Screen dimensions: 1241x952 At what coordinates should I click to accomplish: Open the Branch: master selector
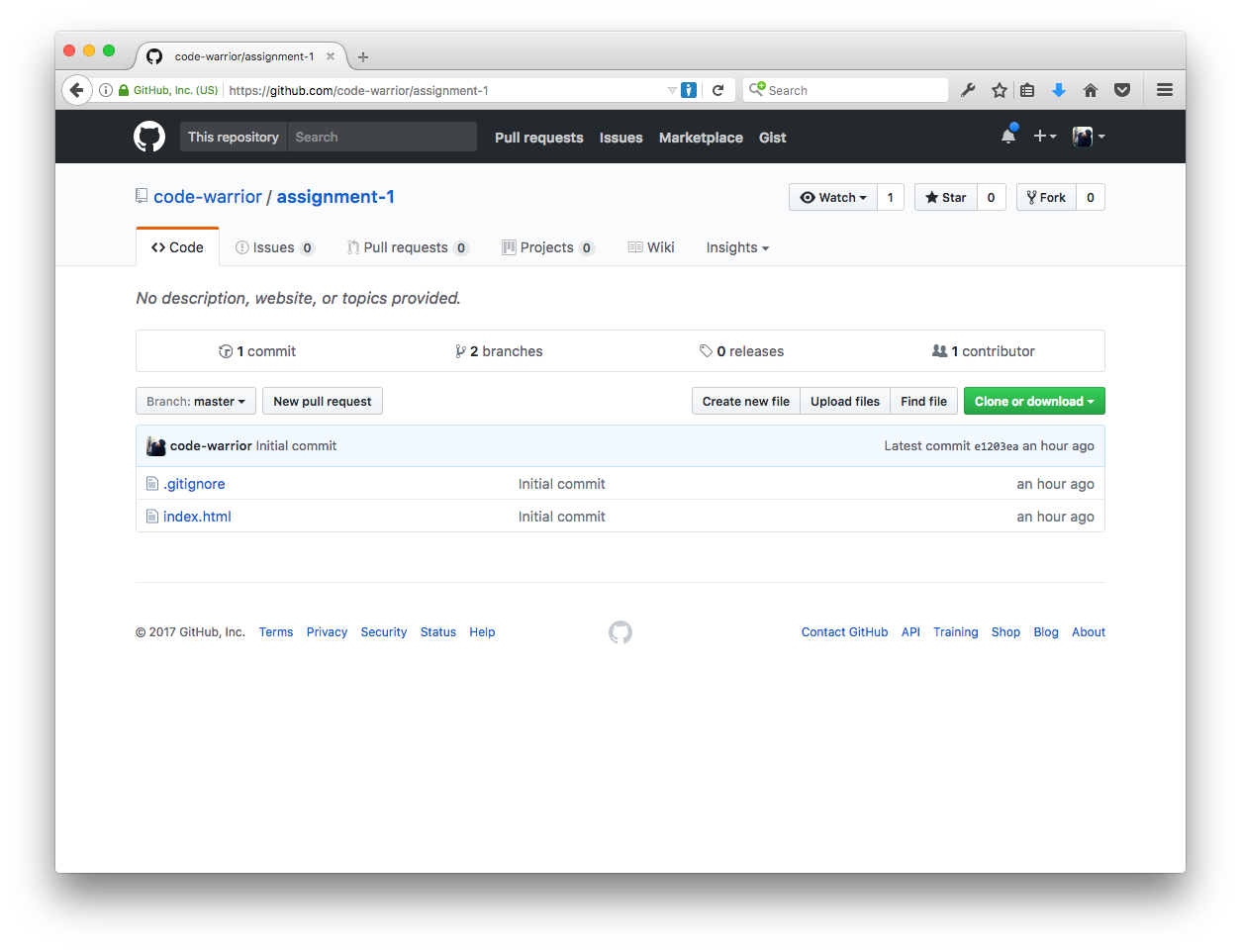(196, 402)
